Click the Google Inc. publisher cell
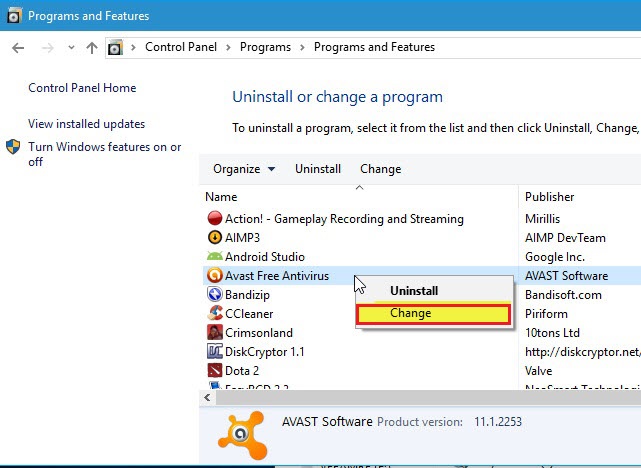The width and height of the screenshot is (641, 468). click(x=555, y=257)
